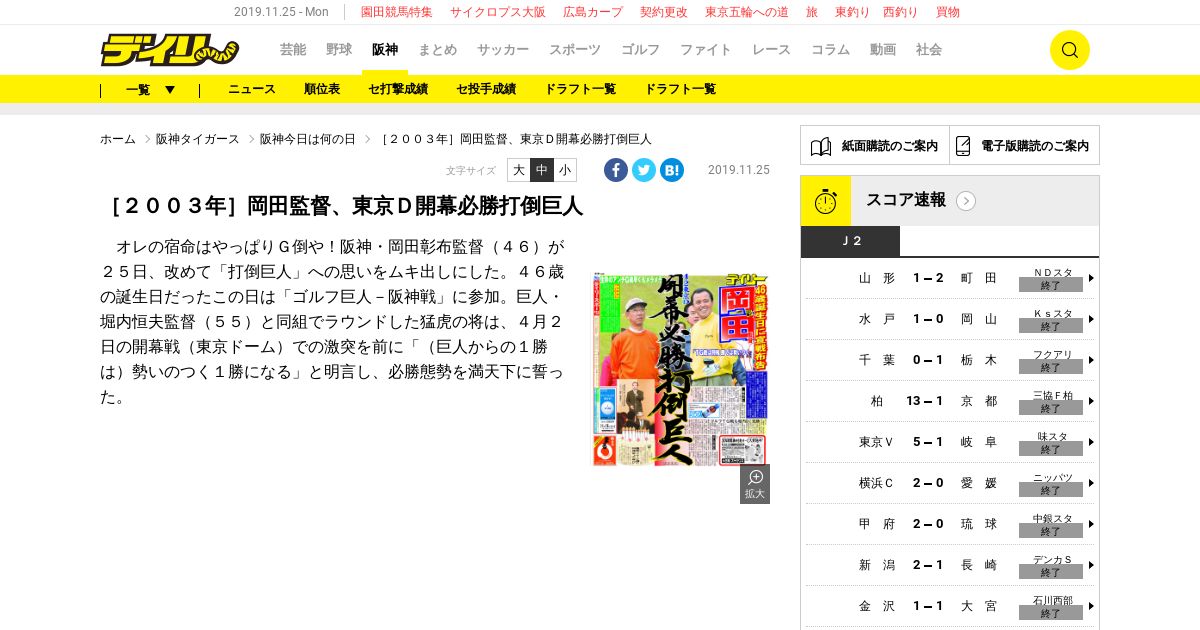Share article on Twitter

(x=644, y=170)
